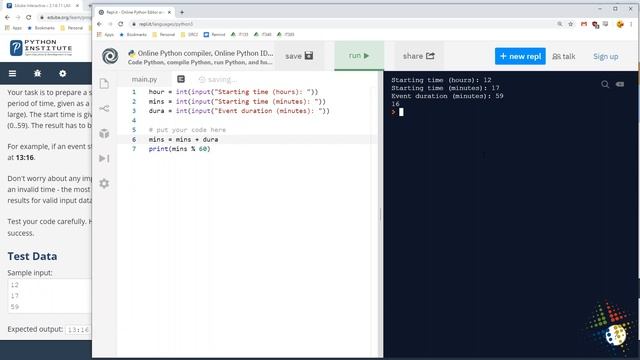Reload the Repl.it page
The height and width of the screenshot is (360, 640).
121,24
